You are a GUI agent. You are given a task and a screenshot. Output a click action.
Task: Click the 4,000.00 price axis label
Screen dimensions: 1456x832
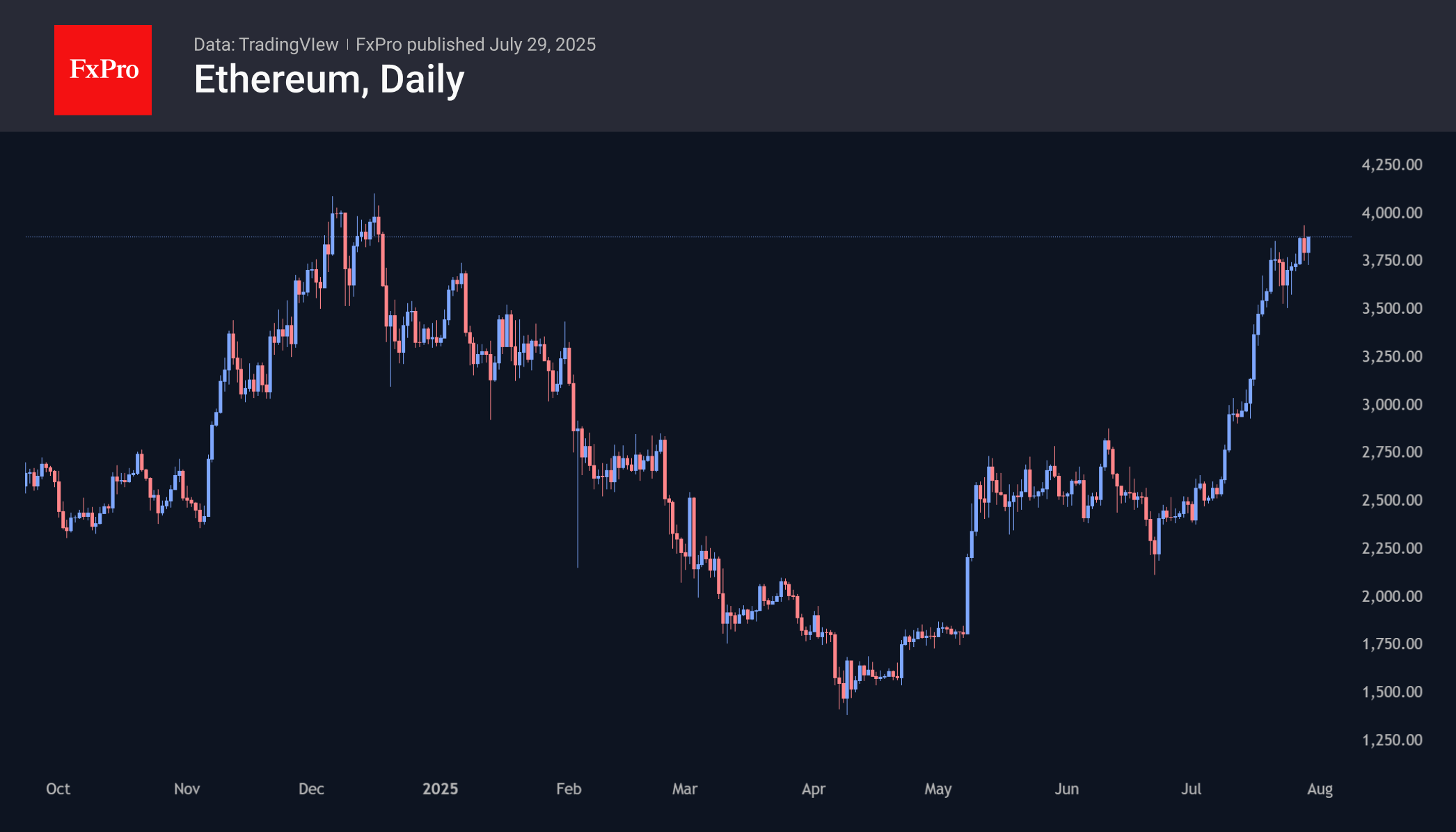coord(1392,213)
